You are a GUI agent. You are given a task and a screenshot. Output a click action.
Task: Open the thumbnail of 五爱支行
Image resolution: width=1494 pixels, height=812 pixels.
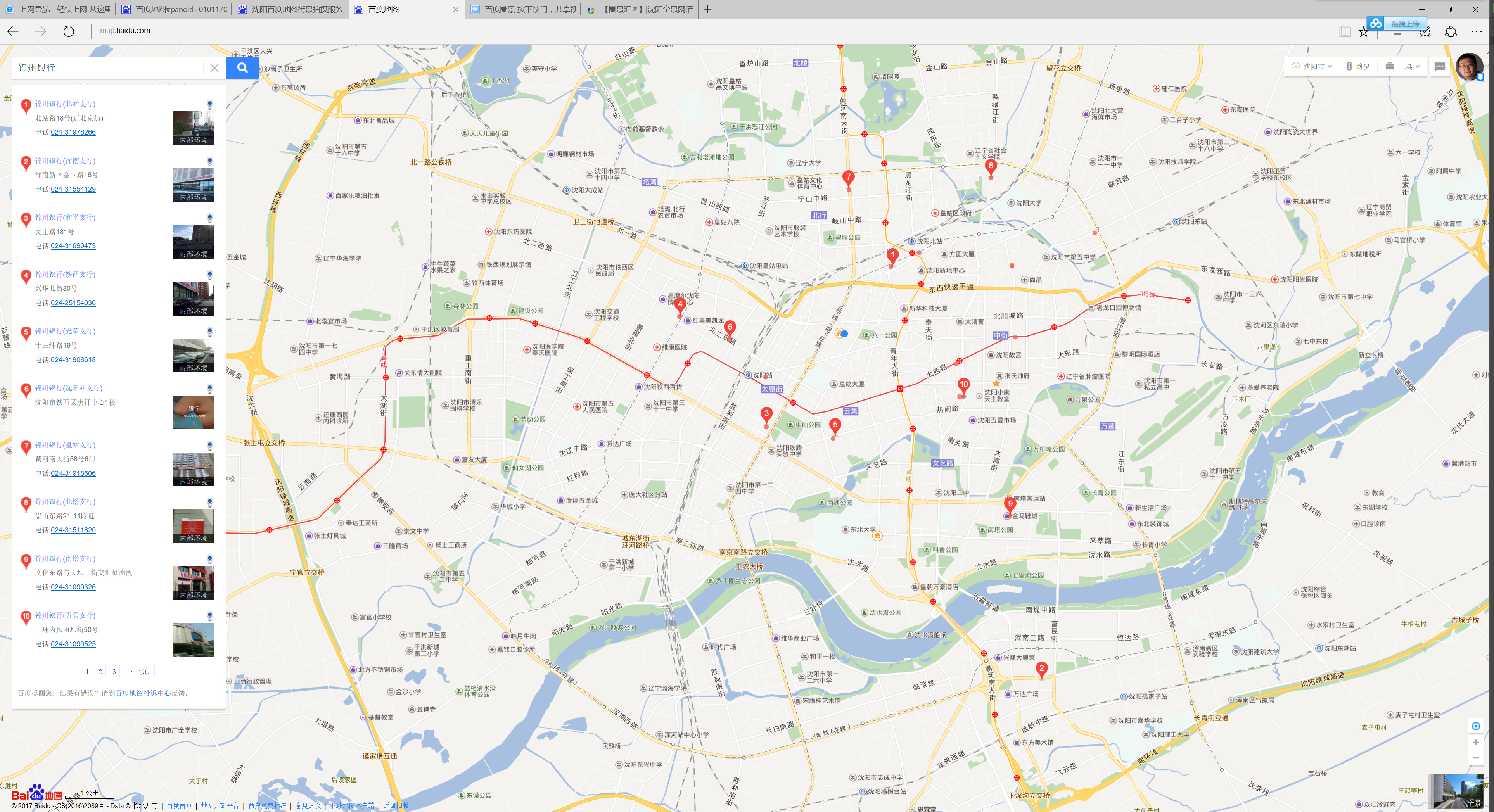(x=193, y=640)
